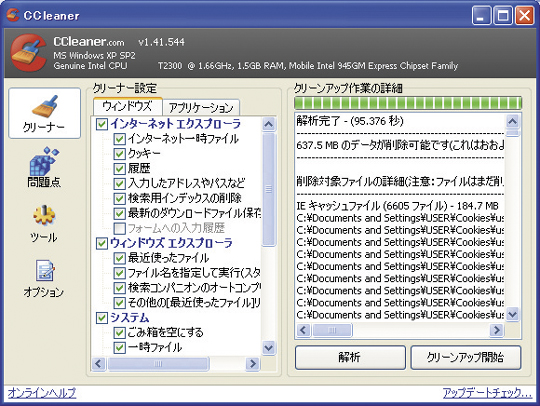Click the CCleaner logo in the header
Image resolution: width=540 pixels, height=406 pixels.
28,52
